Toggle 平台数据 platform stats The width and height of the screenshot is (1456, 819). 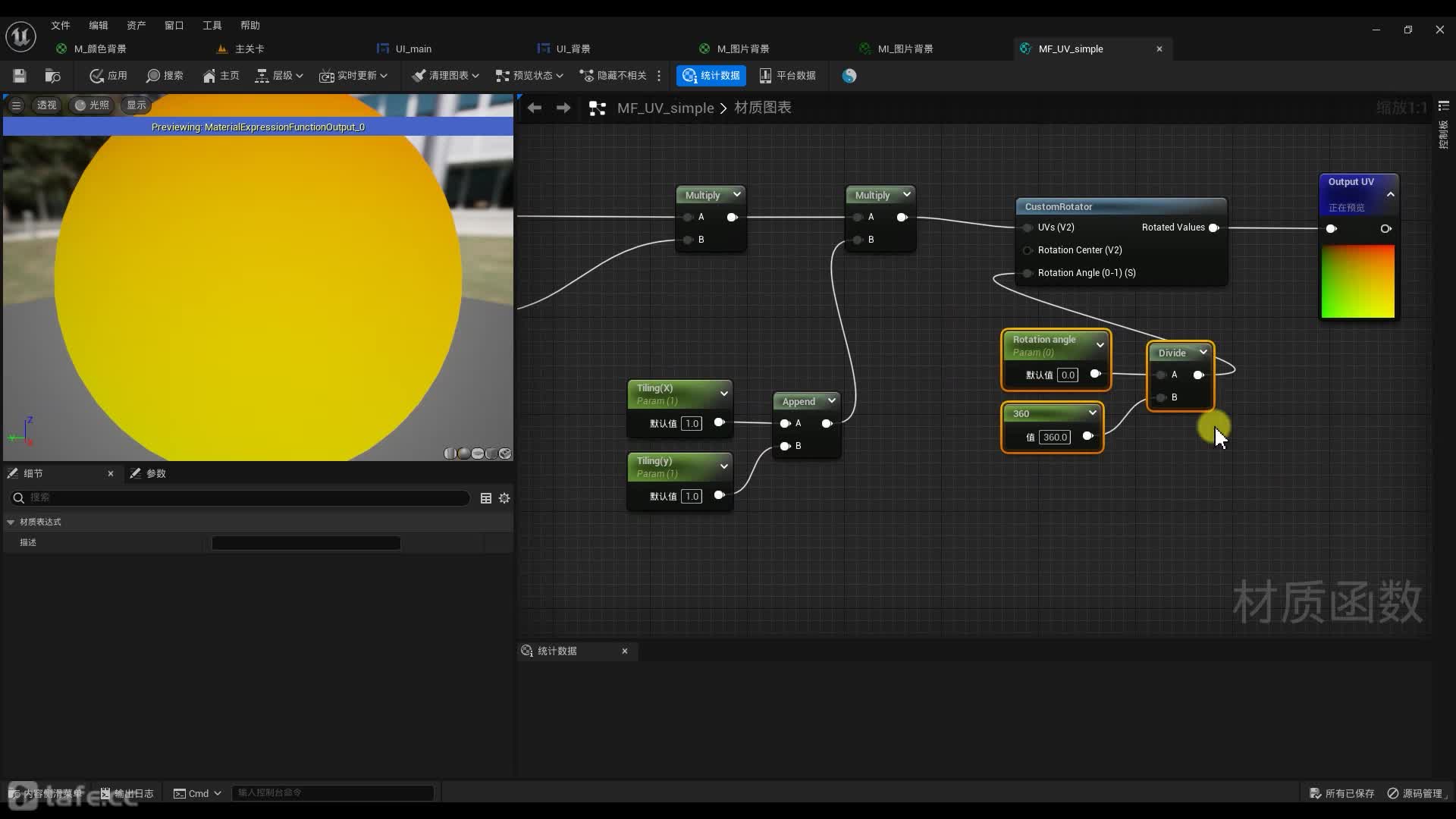coord(787,76)
